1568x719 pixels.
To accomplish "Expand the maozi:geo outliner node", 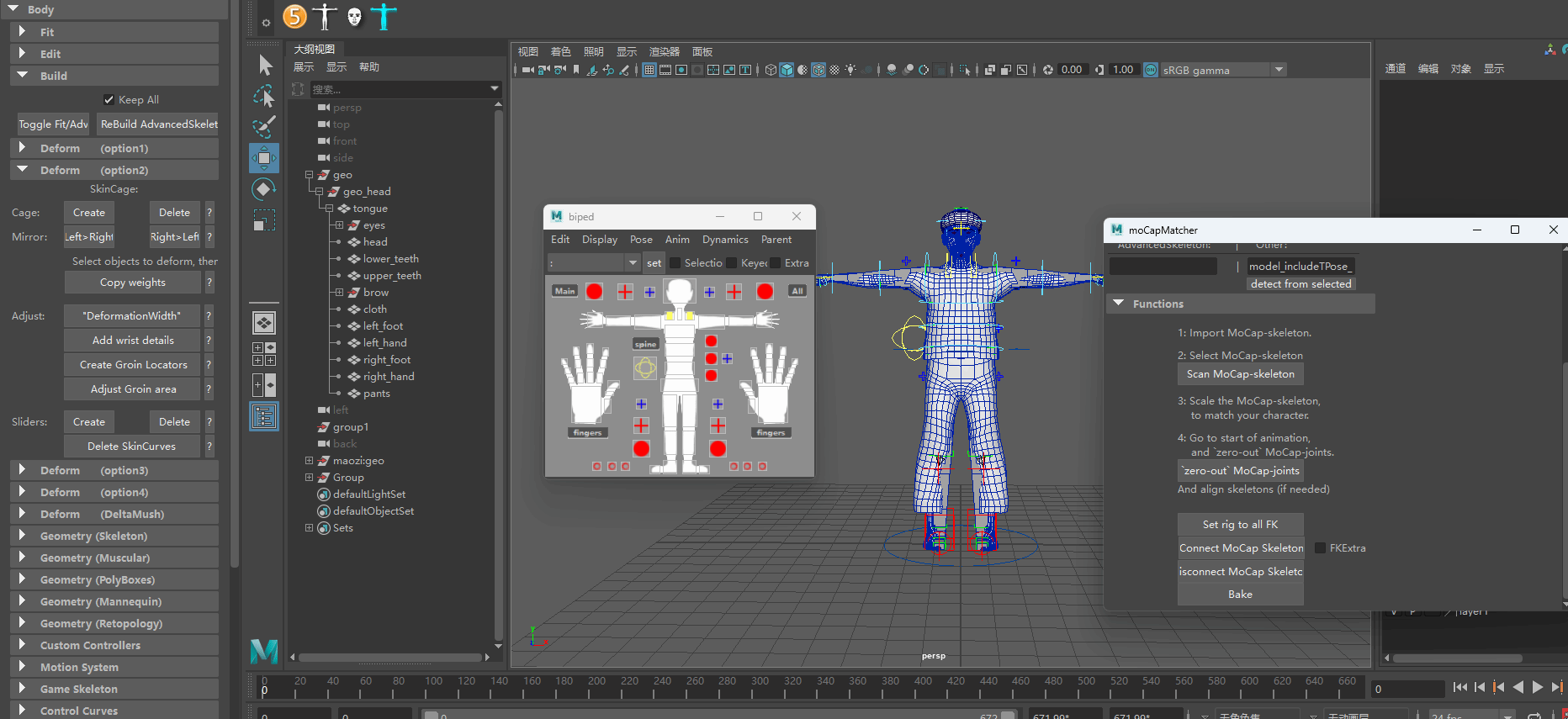I will pyautogui.click(x=309, y=461).
